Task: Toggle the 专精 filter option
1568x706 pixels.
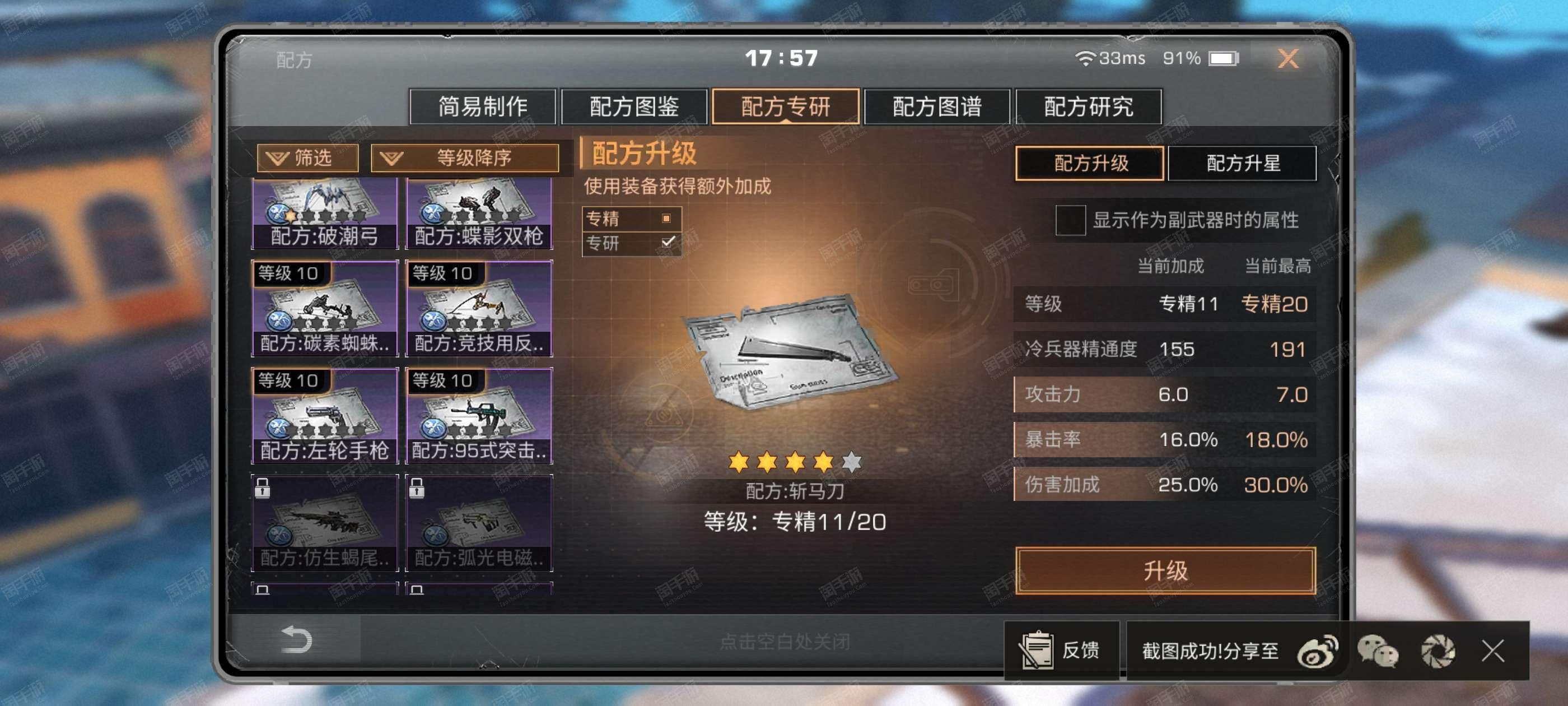Action: (632, 218)
